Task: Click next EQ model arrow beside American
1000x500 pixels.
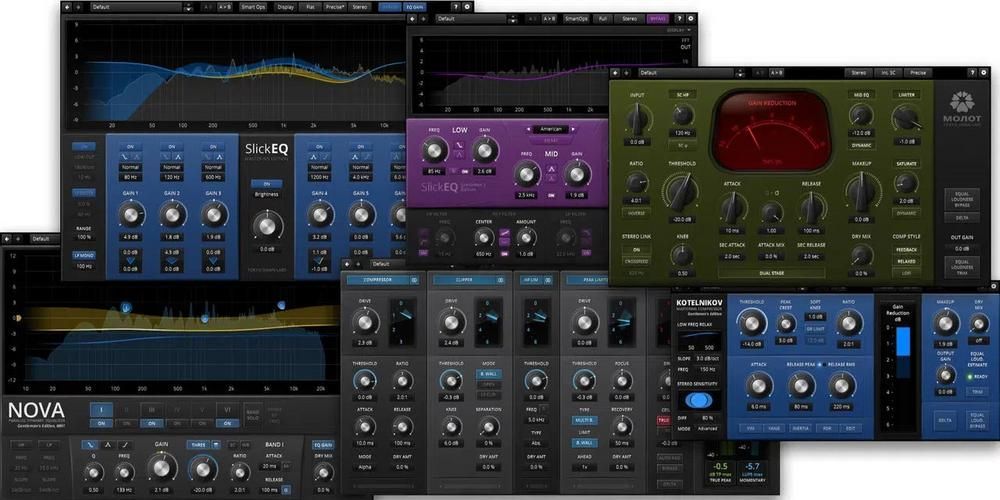Action: pyautogui.click(x=573, y=129)
